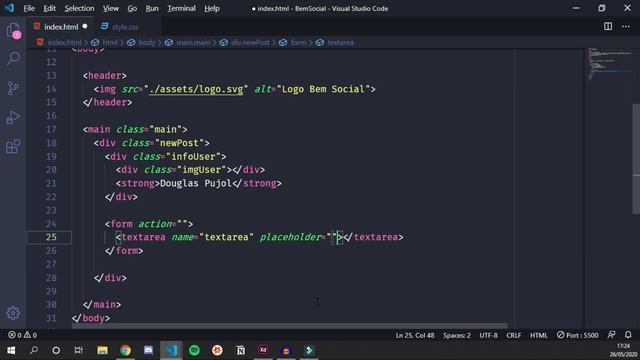Change line endings via CRLF item
The image size is (640, 360).
pos(513,335)
